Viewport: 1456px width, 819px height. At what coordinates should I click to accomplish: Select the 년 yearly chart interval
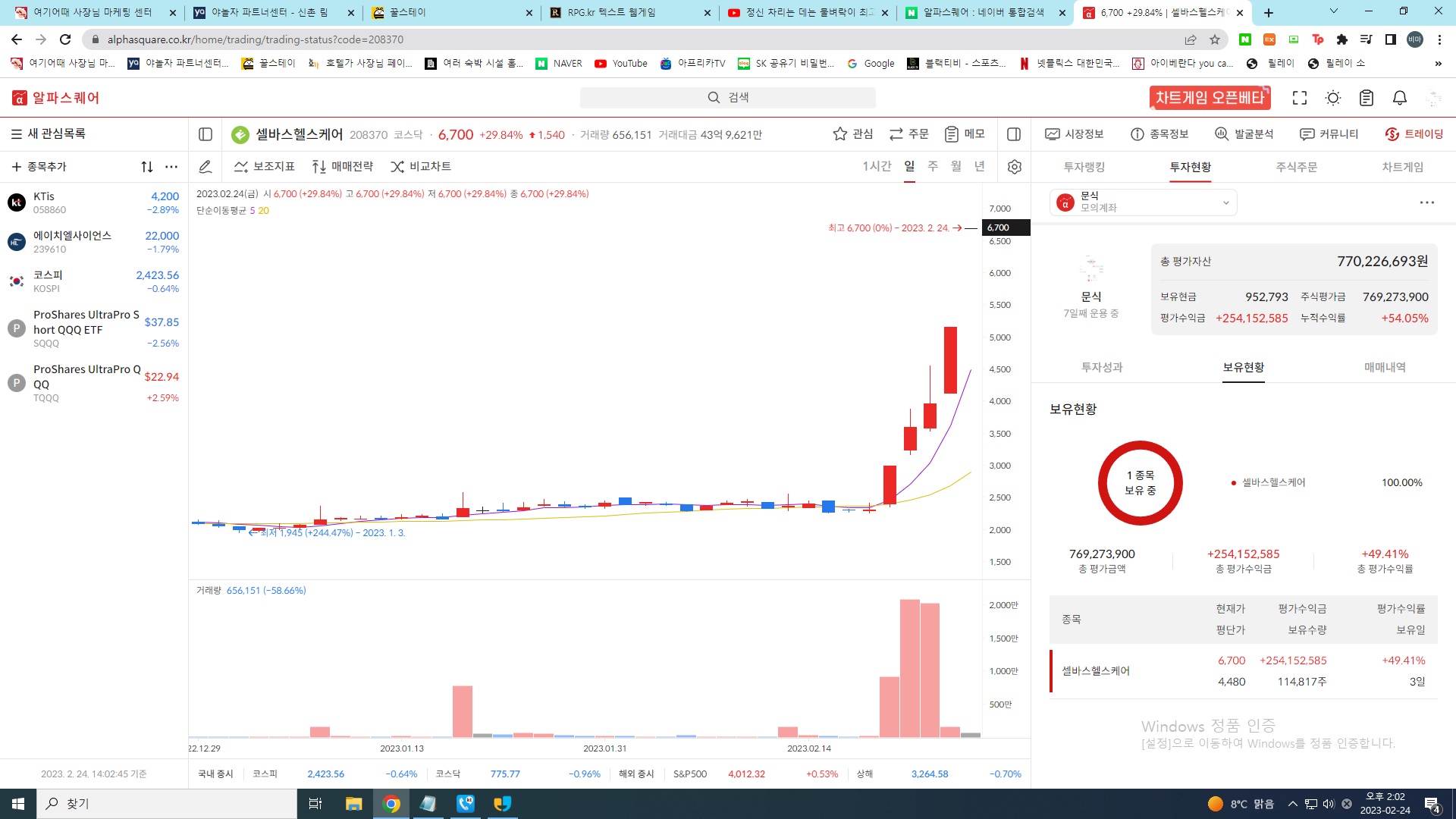[x=980, y=167]
